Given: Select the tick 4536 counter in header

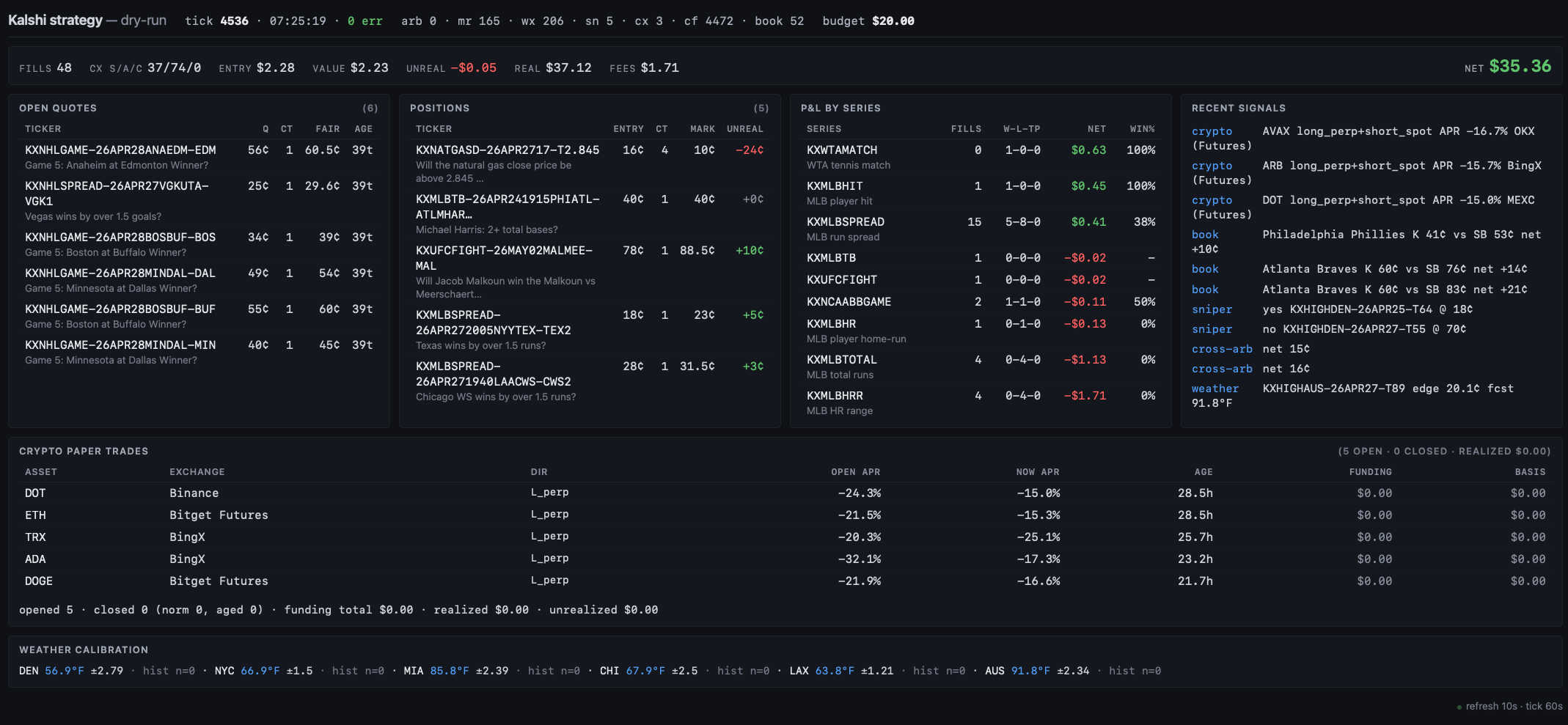Looking at the screenshot, I should pyautogui.click(x=216, y=21).
